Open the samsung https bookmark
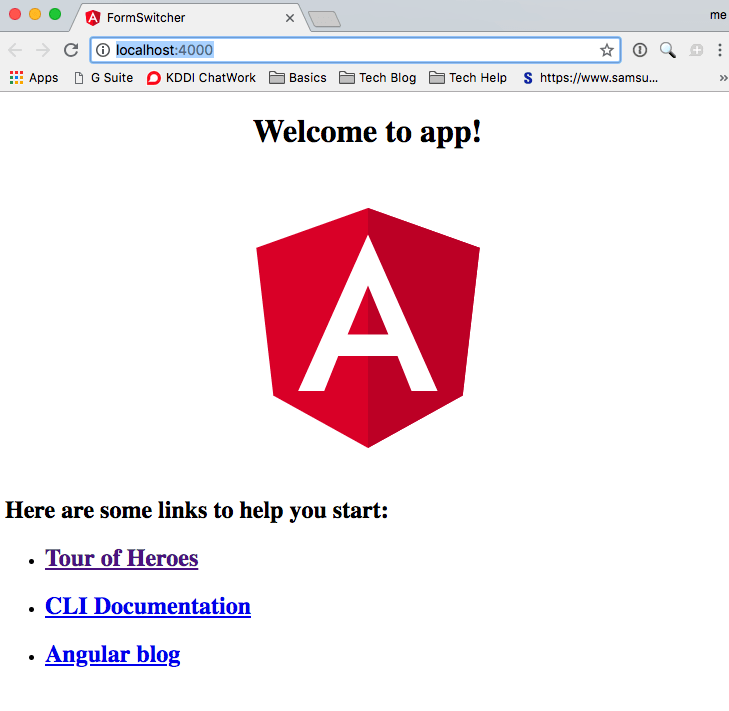The image size is (729, 711). 590,78
